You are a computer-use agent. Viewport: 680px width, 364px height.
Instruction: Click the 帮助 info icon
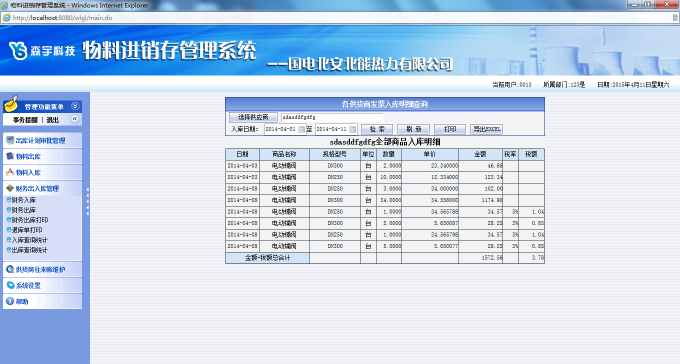pyautogui.click(x=10, y=301)
